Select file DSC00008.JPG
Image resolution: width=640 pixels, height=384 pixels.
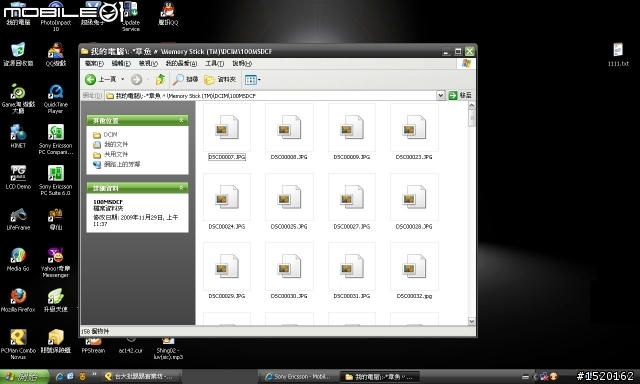(289, 133)
